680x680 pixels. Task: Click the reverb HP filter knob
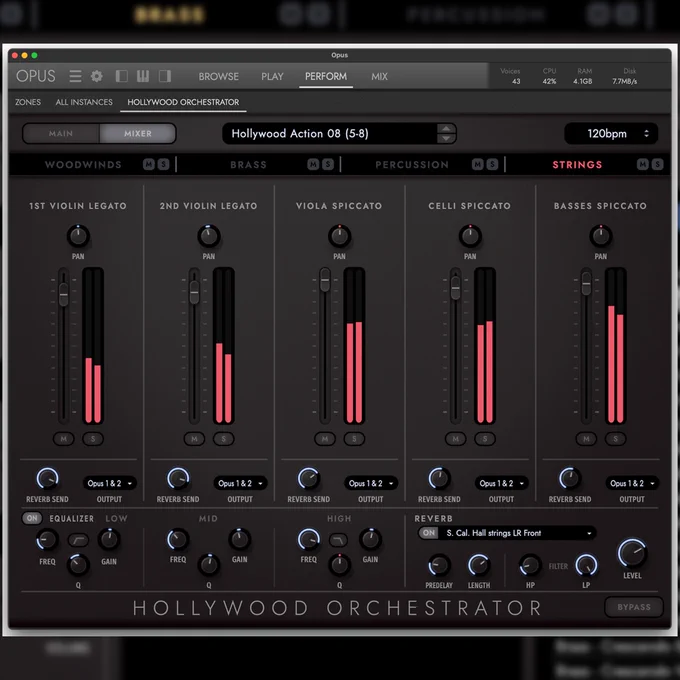(530, 565)
